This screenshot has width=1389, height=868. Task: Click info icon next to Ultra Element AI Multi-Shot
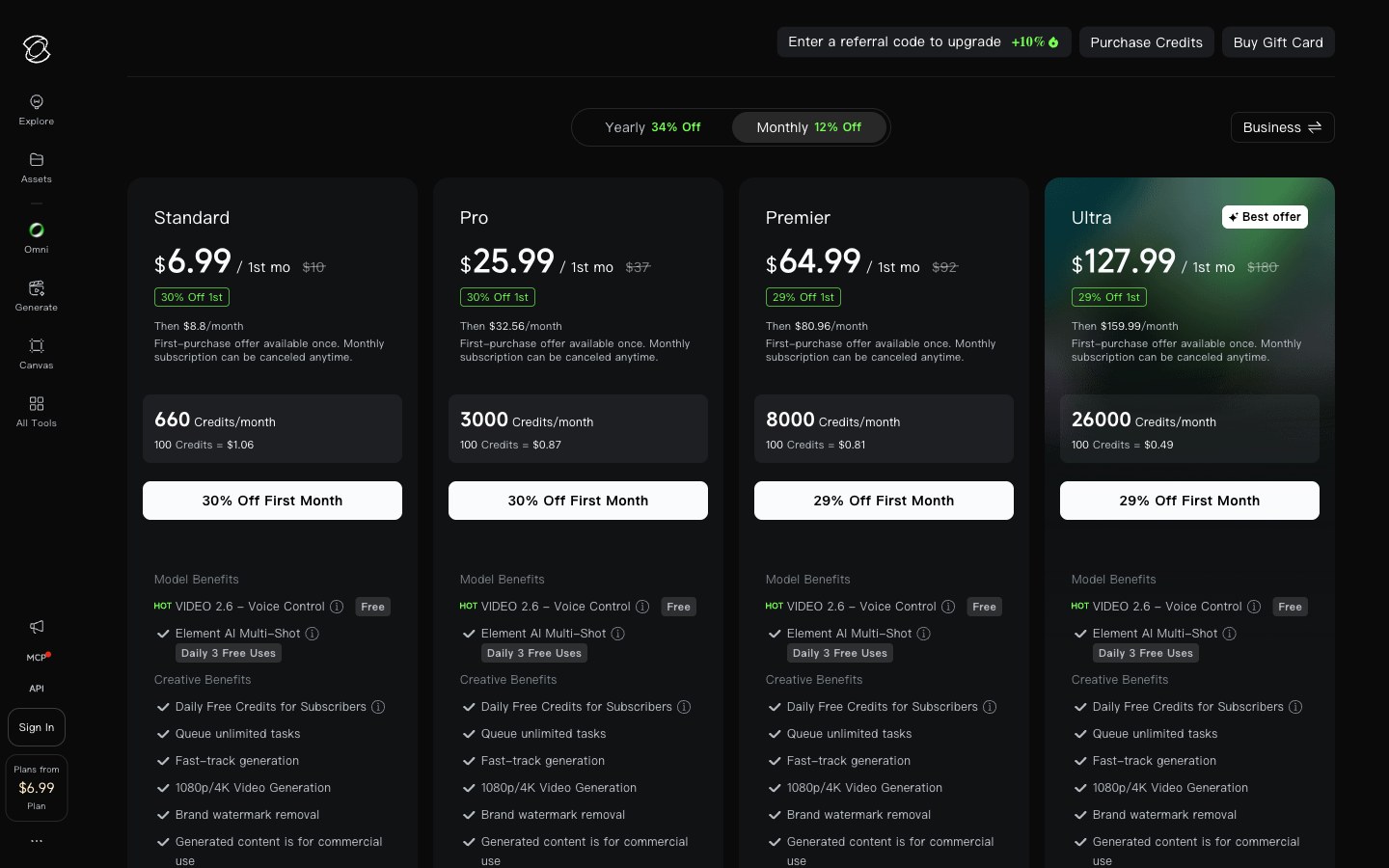click(x=1230, y=634)
